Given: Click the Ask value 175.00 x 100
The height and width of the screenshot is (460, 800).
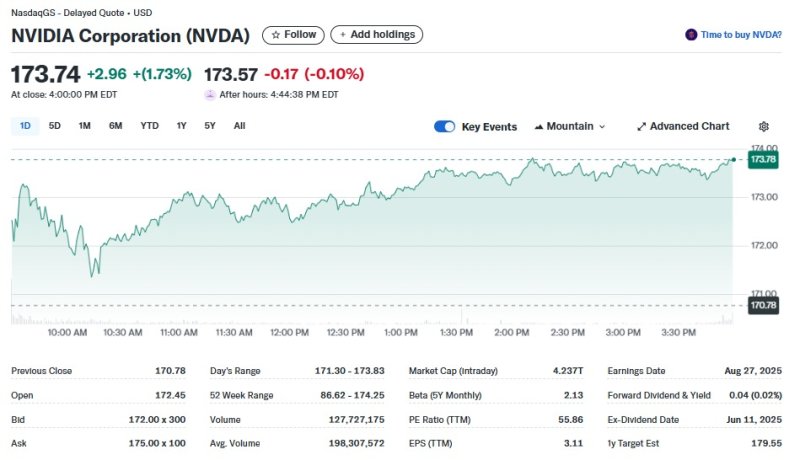Looking at the screenshot, I should click(157, 443).
